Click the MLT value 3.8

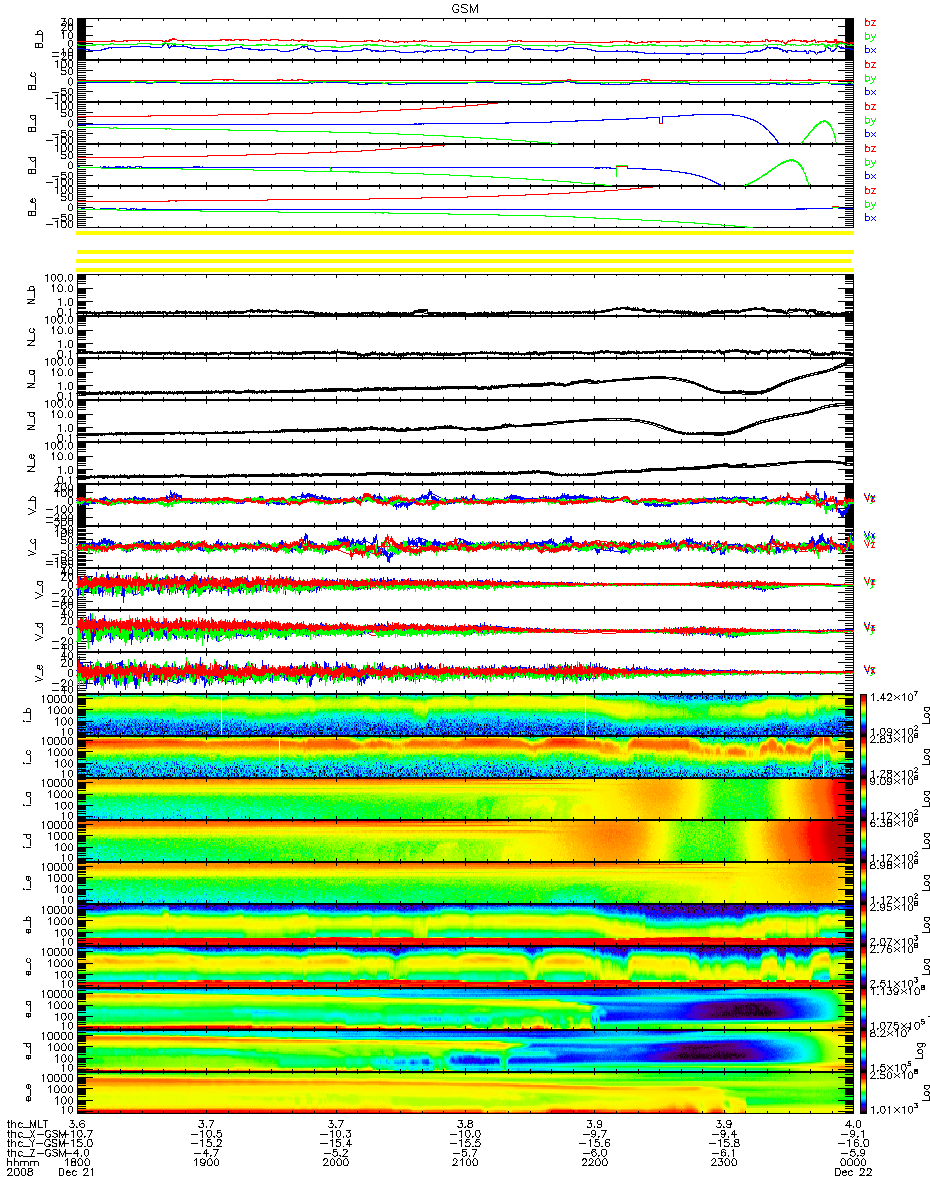click(465, 1123)
